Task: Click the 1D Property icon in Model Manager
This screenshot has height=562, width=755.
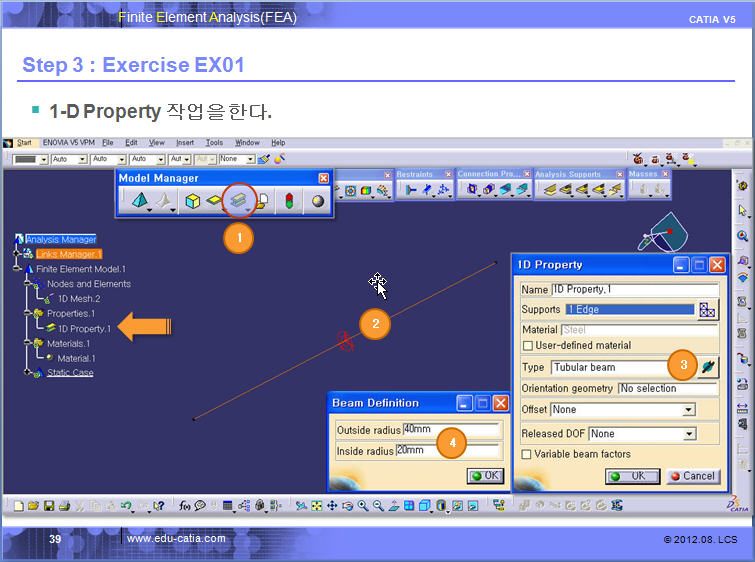Action: click(x=238, y=201)
